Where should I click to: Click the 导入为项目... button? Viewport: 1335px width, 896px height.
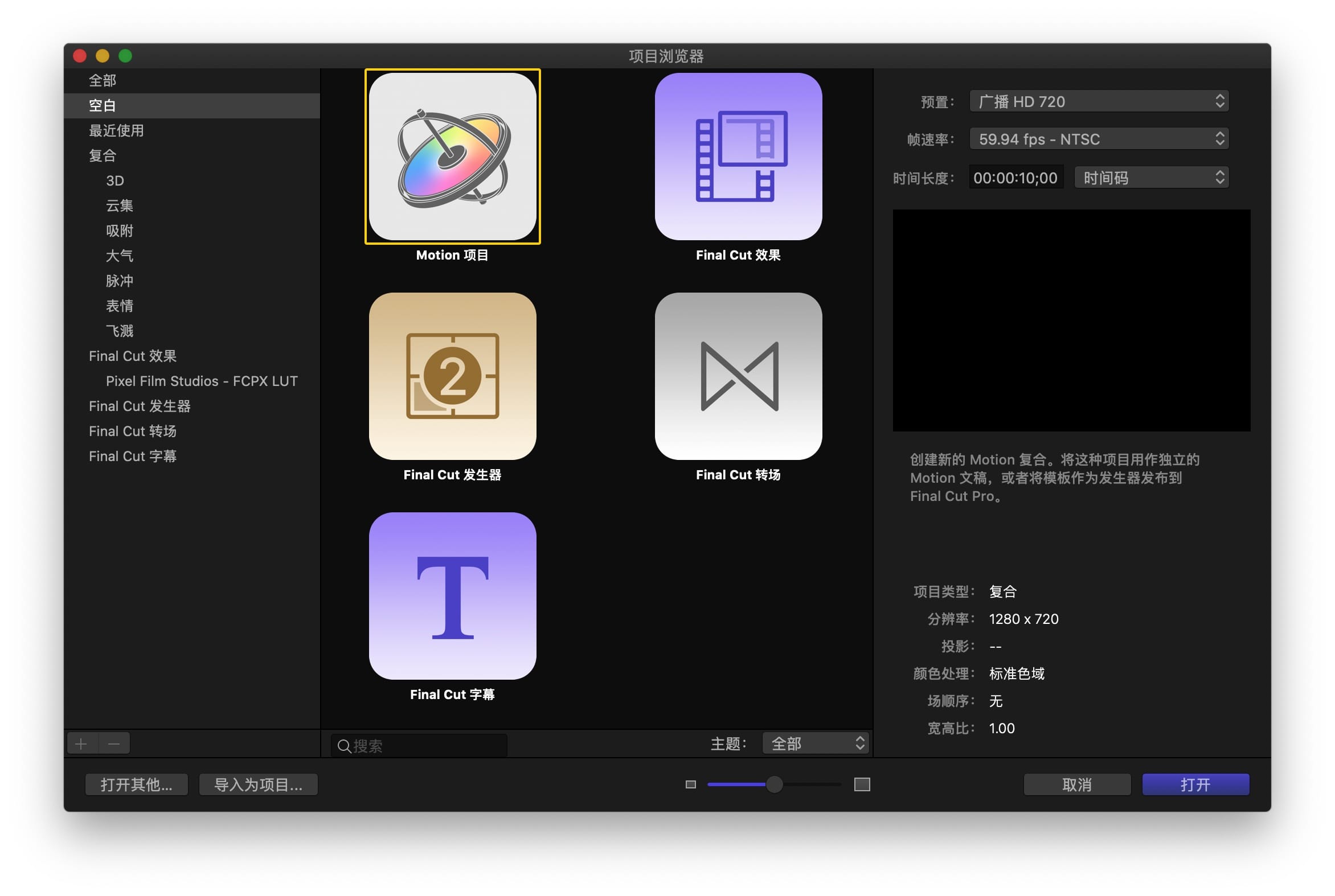(258, 784)
